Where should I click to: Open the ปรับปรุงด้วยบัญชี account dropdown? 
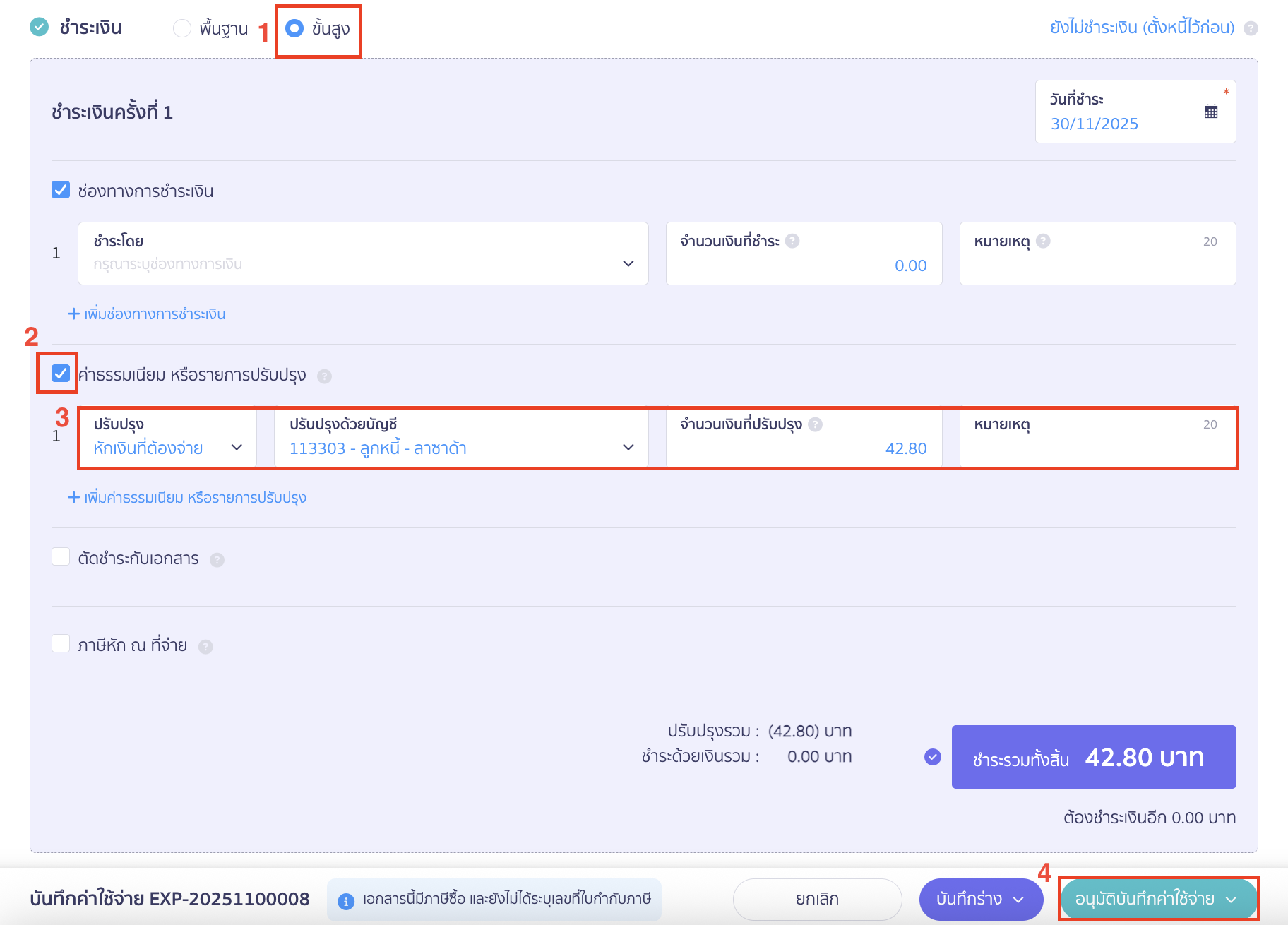tap(461, 438)
